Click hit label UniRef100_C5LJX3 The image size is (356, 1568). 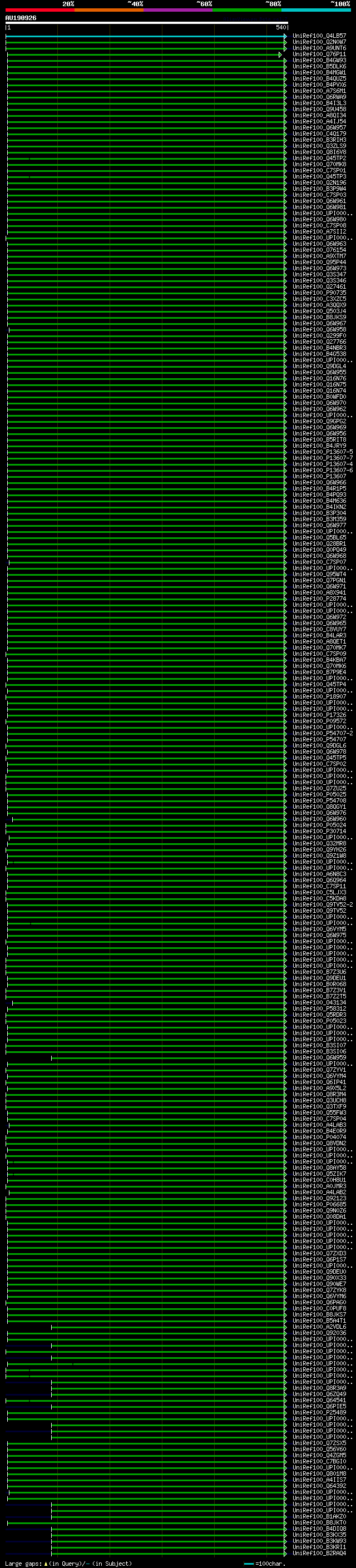pyautogui.click(x=319, y=892)
